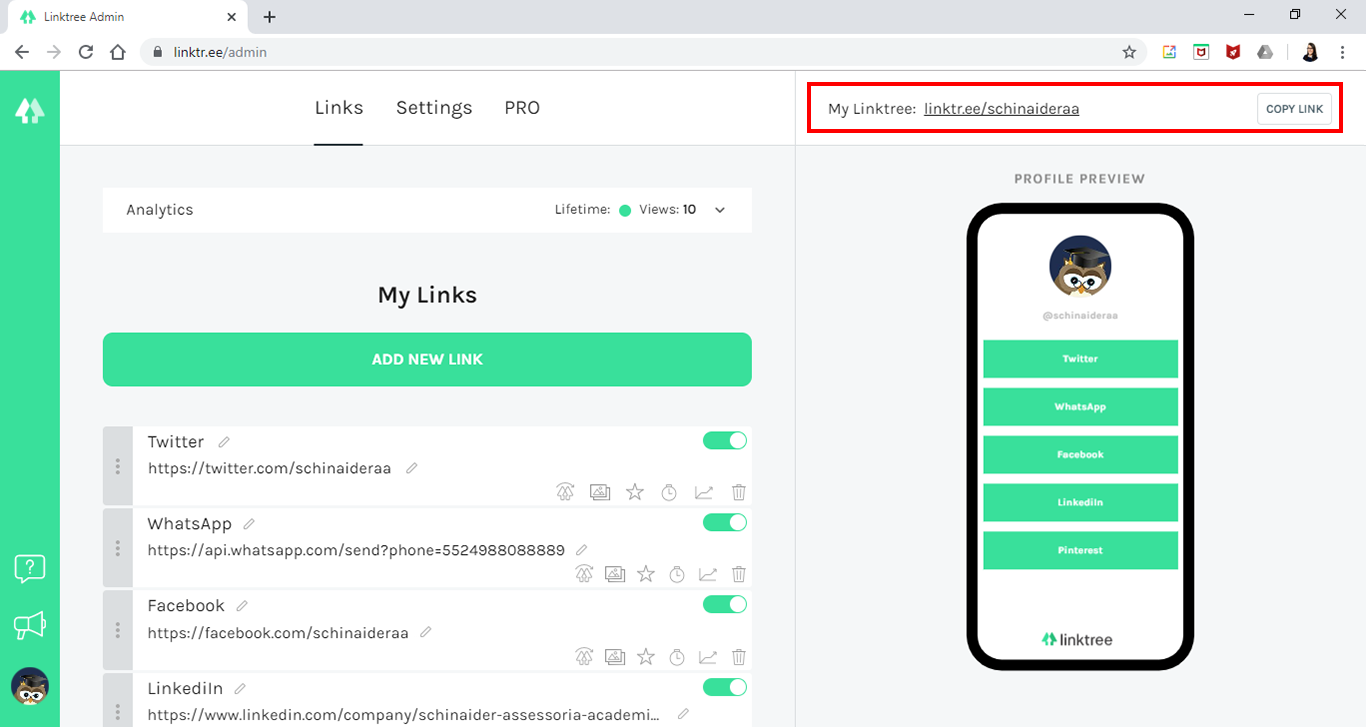This screenshot has height=727, width=1366.
Task: Edit the Twitter URL with pencil icon
Action: coord(411,468)
